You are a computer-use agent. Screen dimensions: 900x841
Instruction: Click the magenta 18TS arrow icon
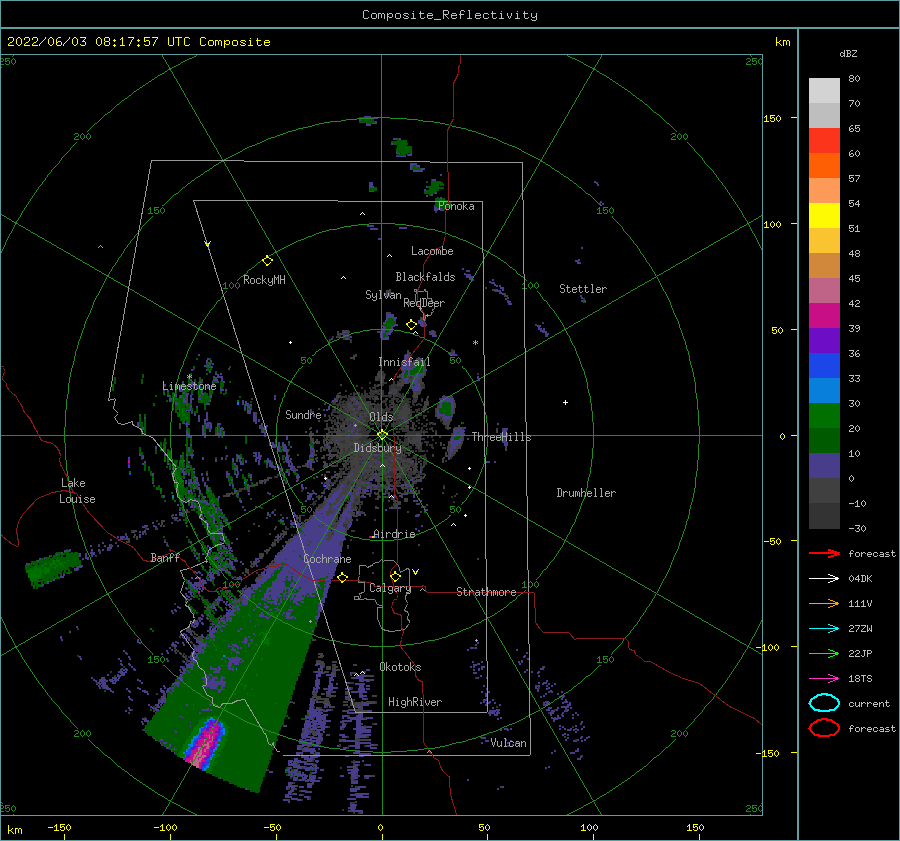[824, 679]
